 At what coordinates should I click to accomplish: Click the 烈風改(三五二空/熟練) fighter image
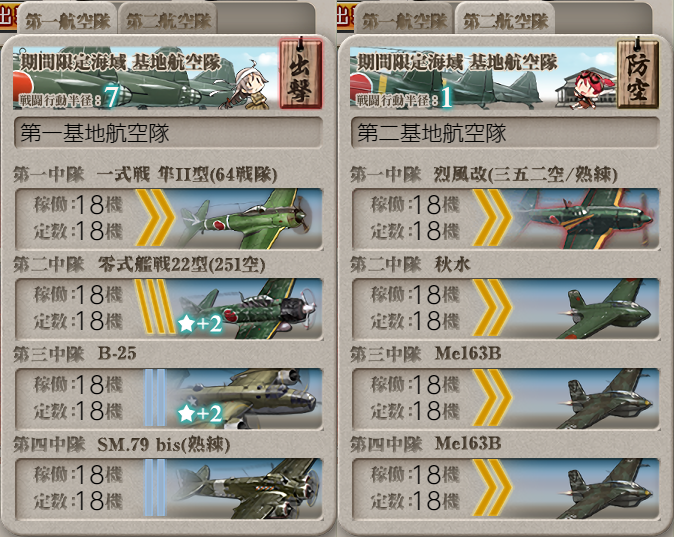(585, 218)
